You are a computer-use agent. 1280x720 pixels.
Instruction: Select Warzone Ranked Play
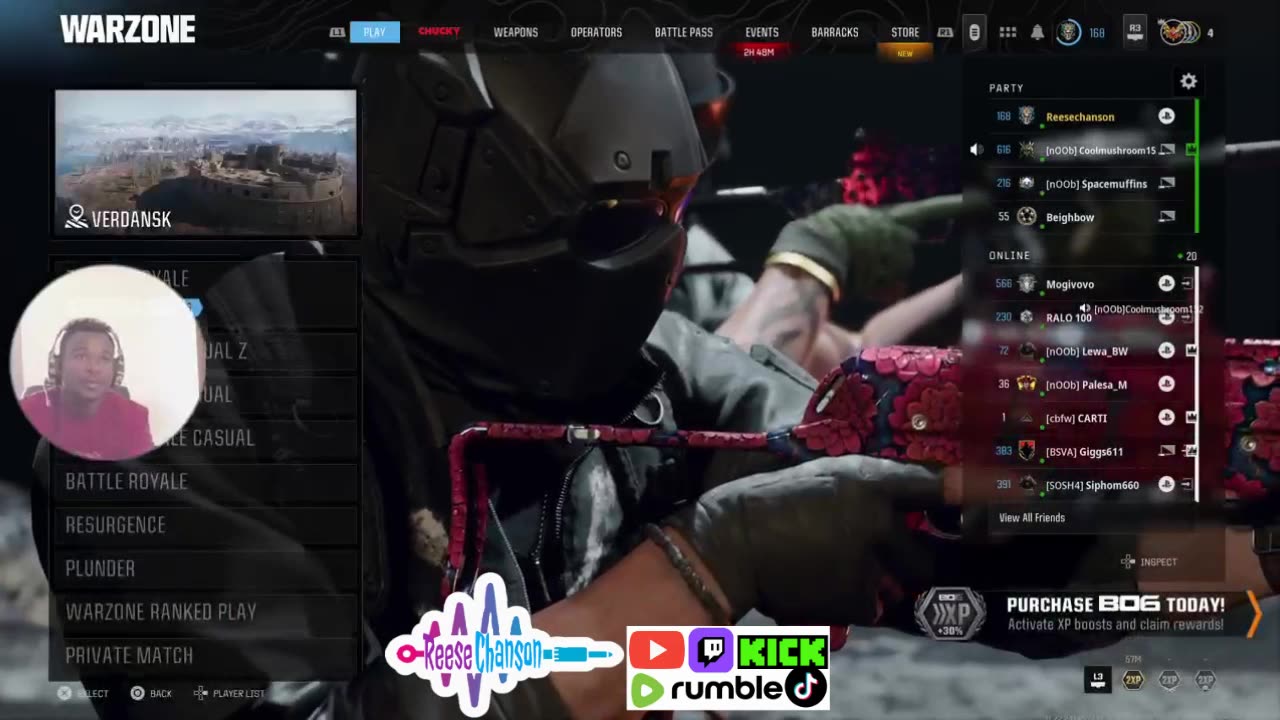point(205,612)
